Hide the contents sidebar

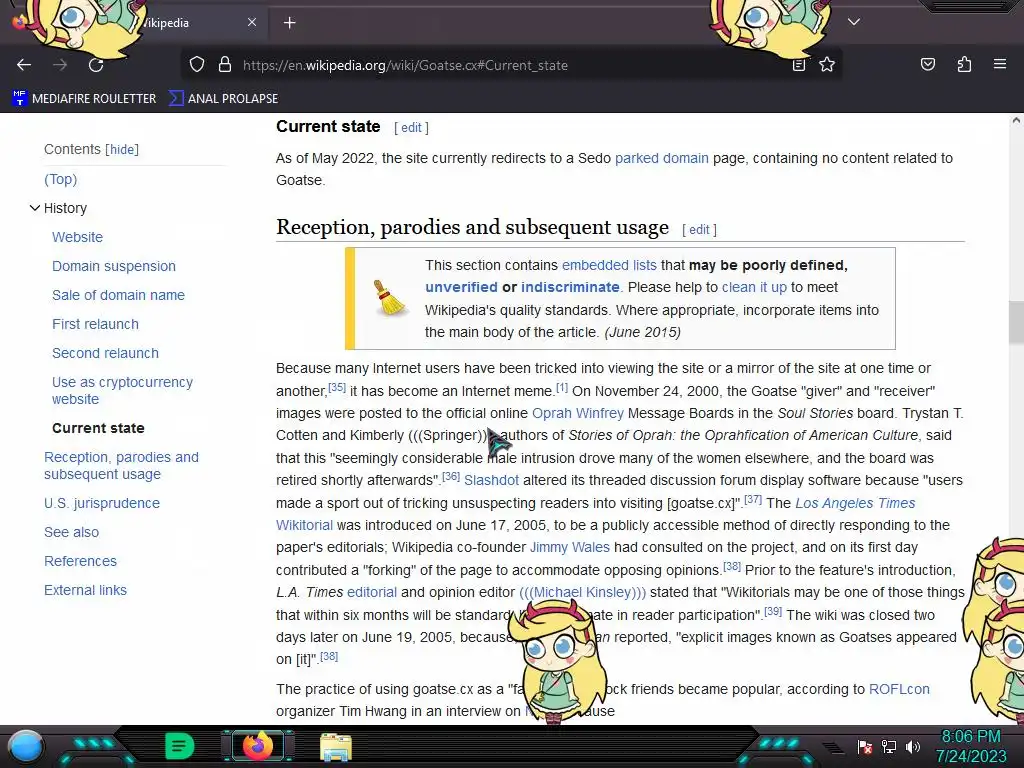122,150
